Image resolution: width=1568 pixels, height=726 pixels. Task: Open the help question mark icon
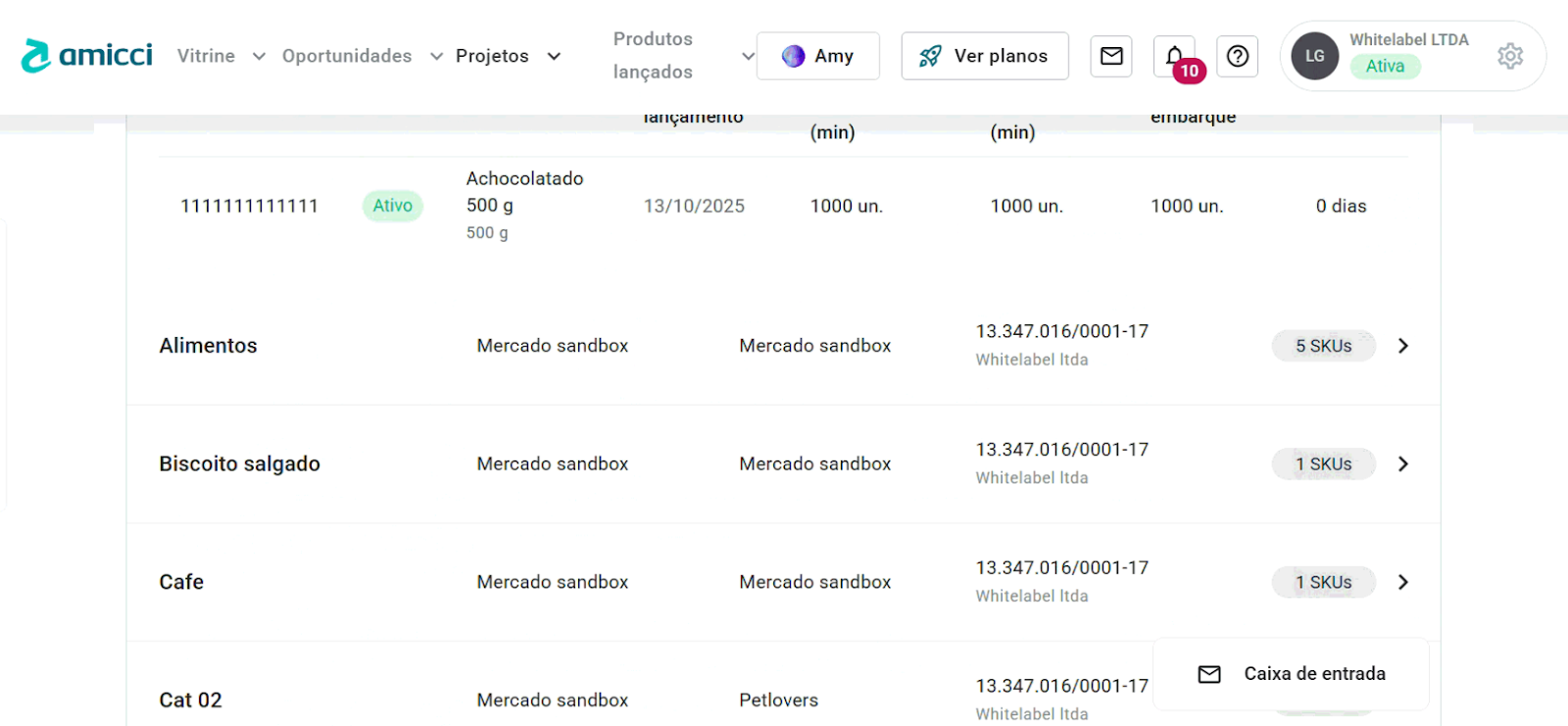tap(1238, 56)
